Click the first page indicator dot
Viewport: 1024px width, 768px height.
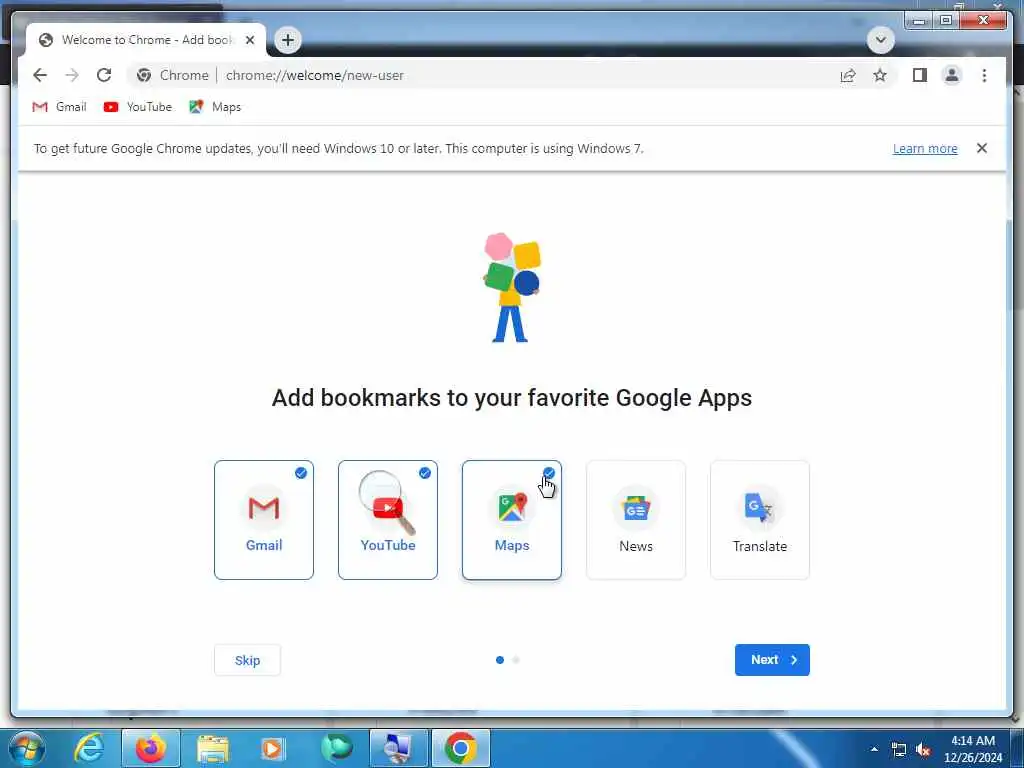500,660
